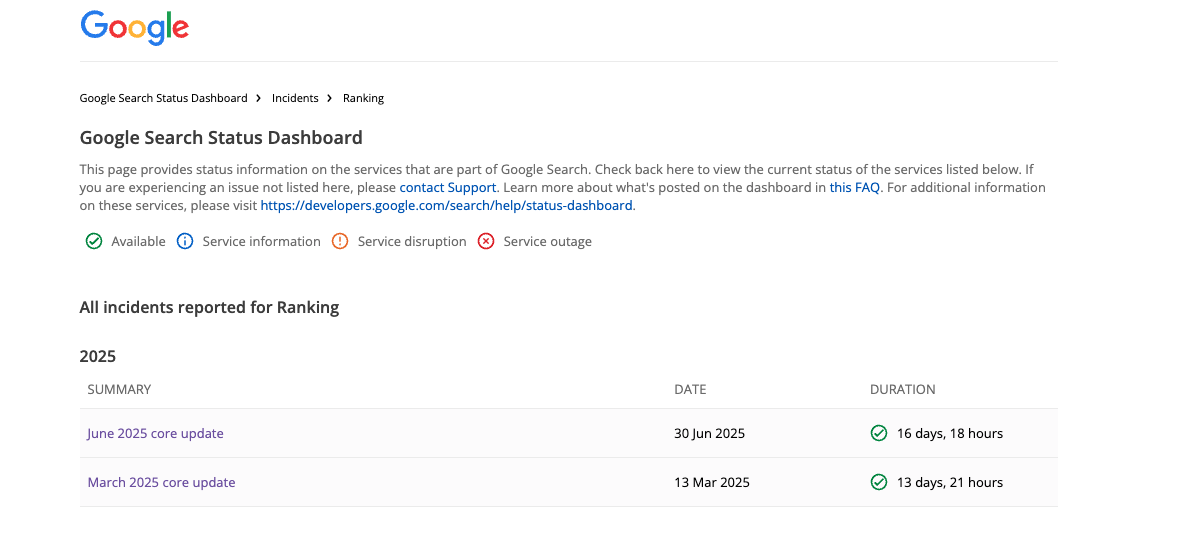Click the Available legend label
Image resolution: width=1192 pixels, height=545 pixels.
(138, 242)
